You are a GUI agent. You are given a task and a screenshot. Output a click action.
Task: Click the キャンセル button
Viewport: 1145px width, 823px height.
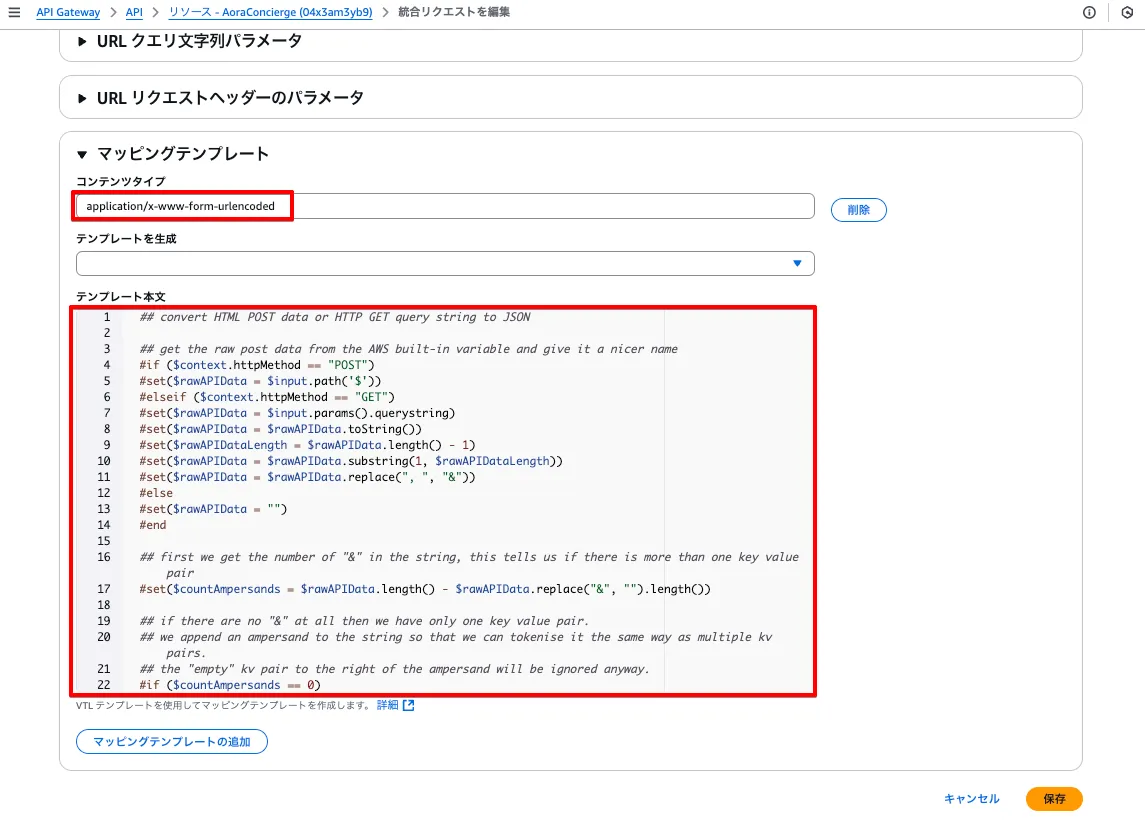click(971, 799)
